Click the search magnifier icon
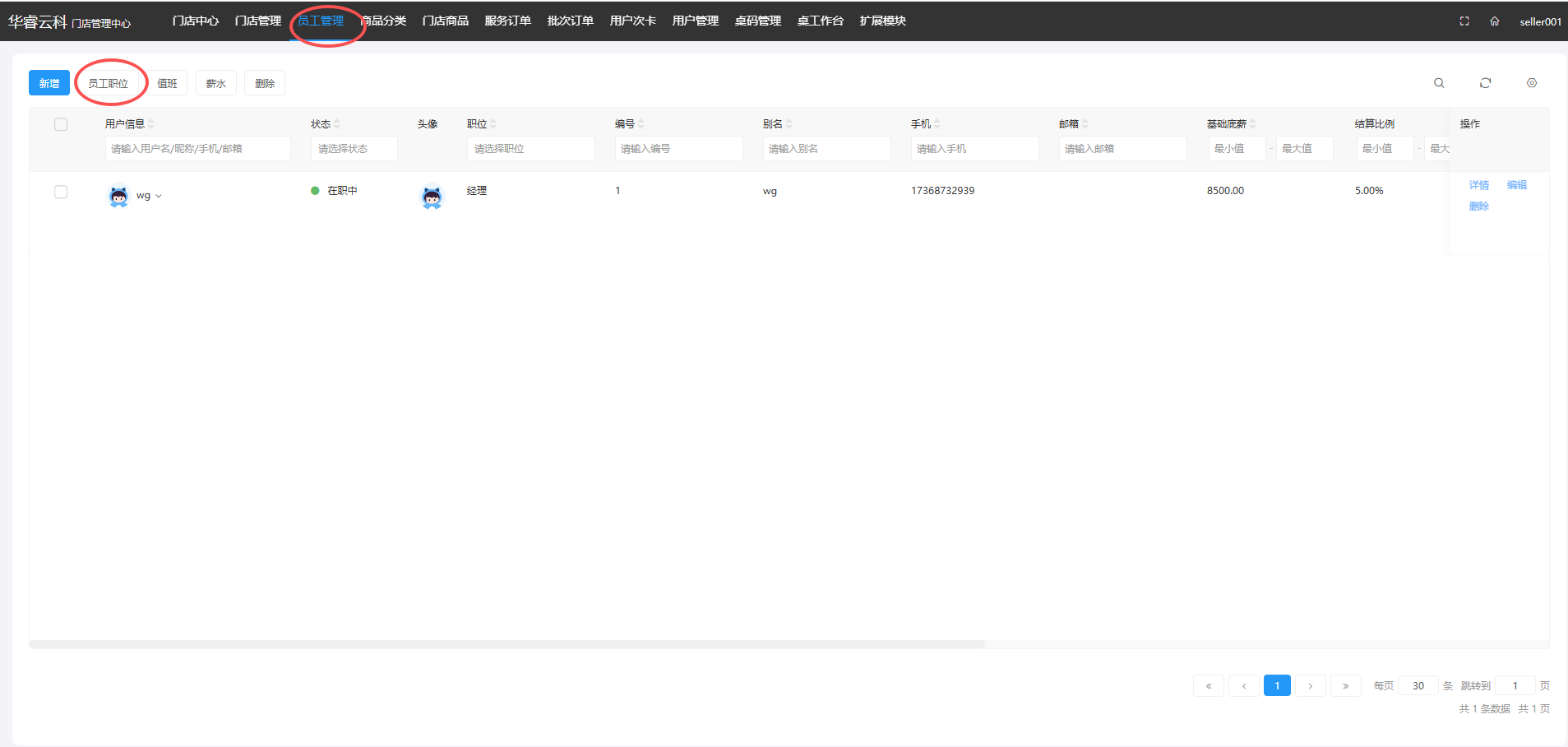 tap(1439, 83)
